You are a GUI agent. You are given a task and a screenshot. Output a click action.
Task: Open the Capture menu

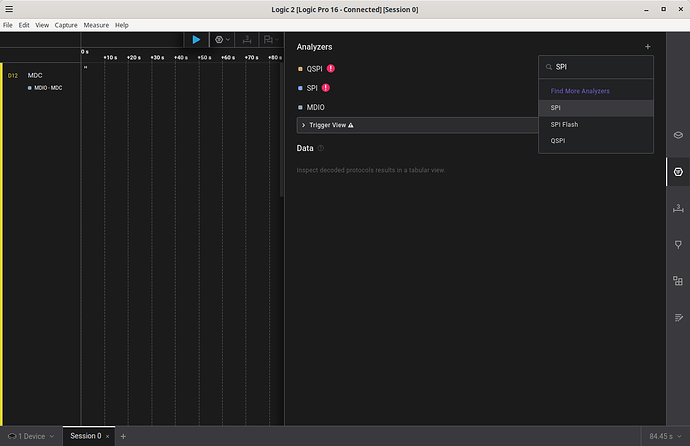click(x=66, y=24)
